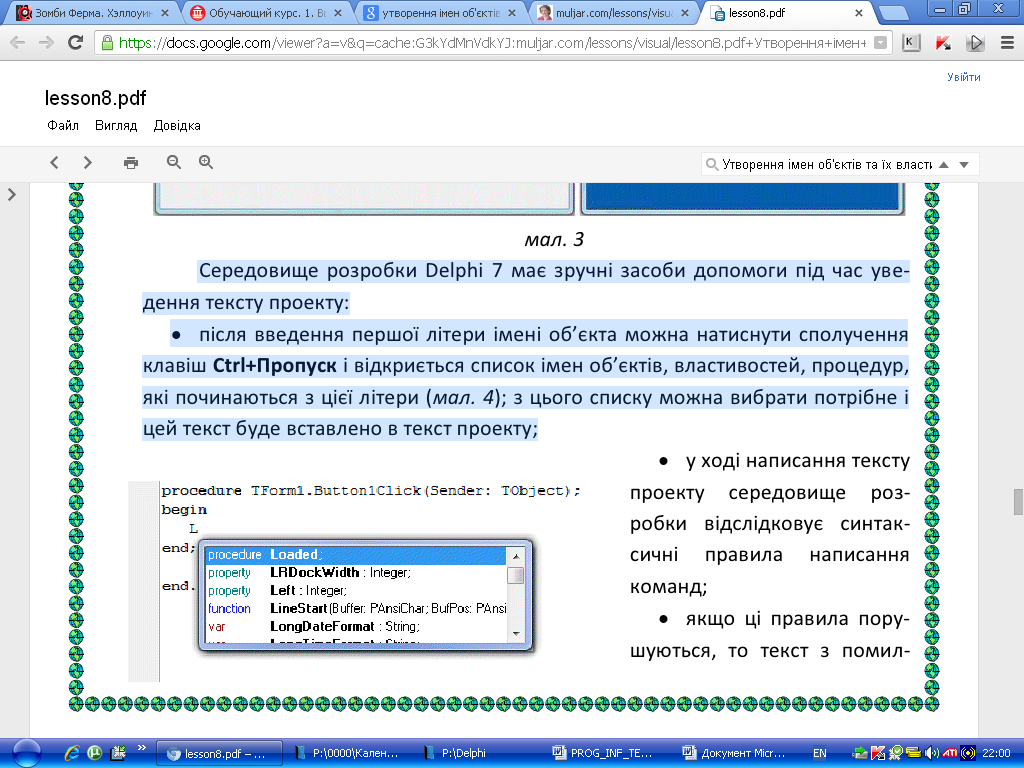Jump to next search match arrow
The image size is (1024, 768).
964,165
